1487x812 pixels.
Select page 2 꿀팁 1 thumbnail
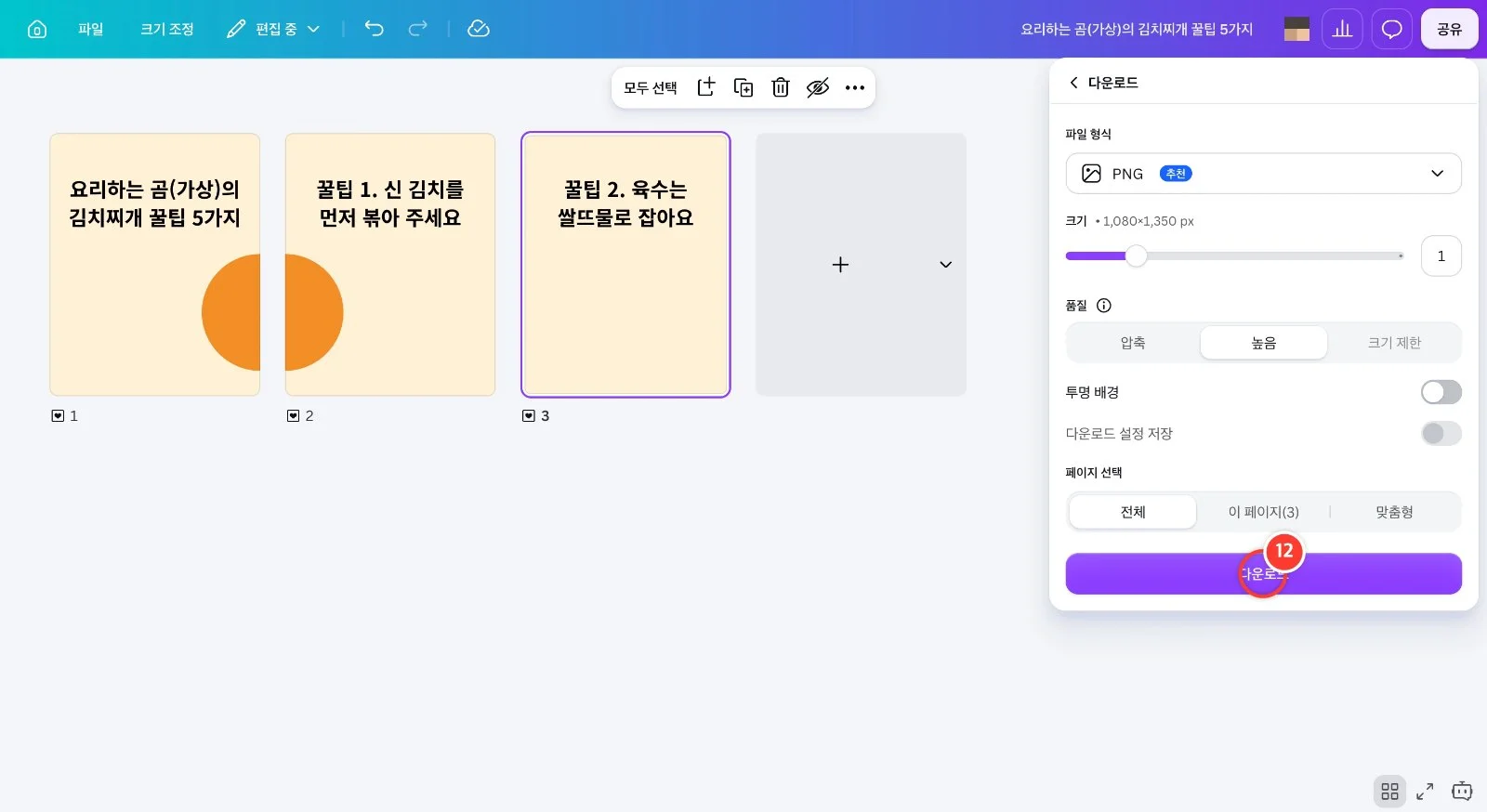(x=390, y=265)
